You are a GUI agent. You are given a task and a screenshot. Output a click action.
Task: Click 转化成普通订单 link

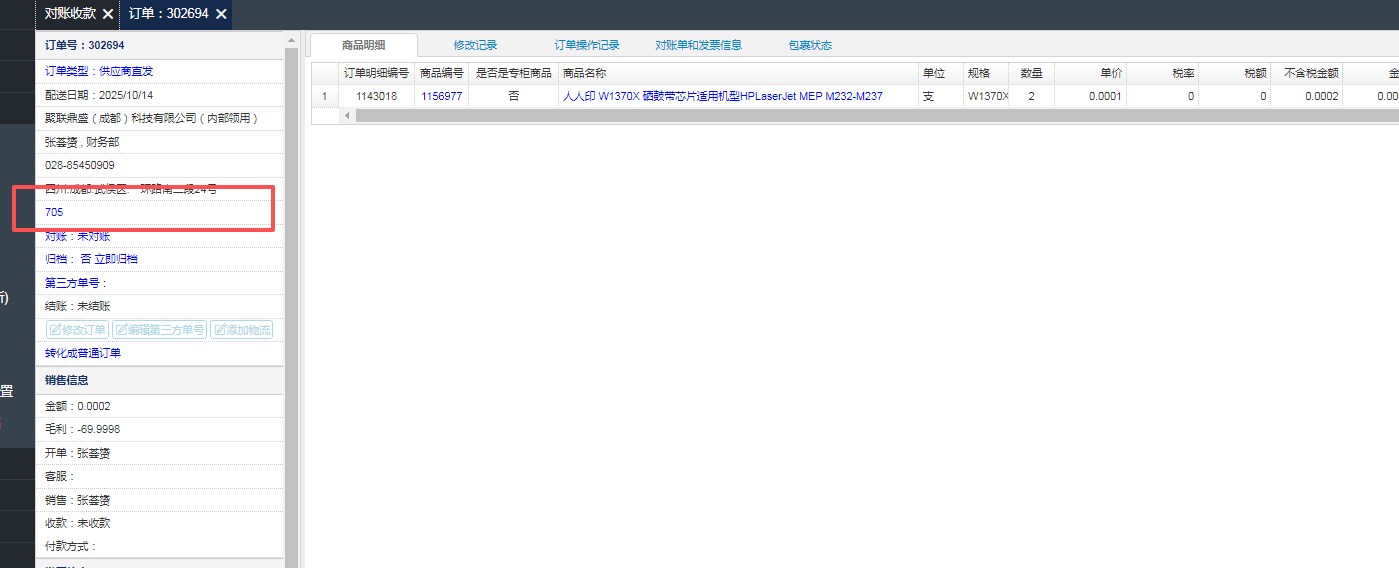(x=83, y=354)
